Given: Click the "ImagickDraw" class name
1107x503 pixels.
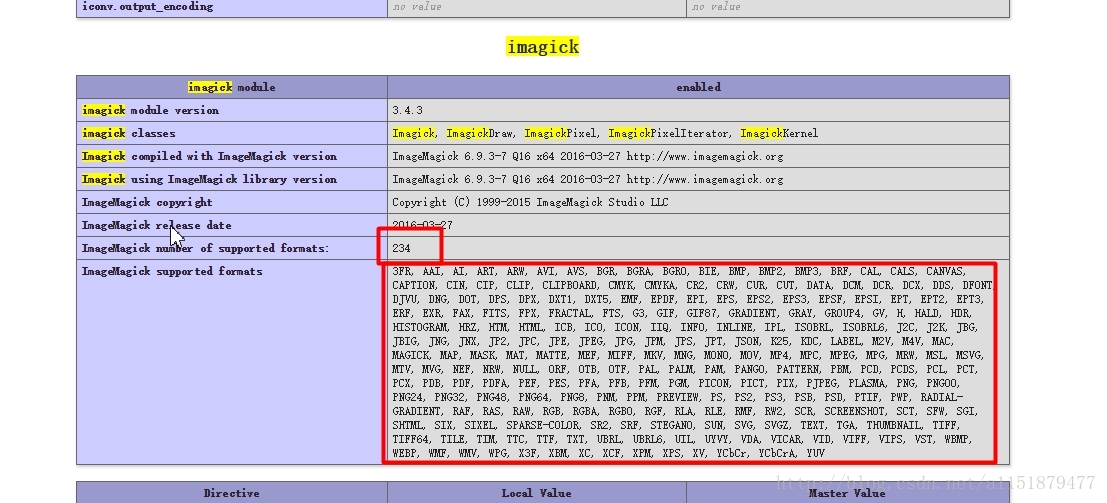Looking at the screenshot, I should [x=480, y=133].
